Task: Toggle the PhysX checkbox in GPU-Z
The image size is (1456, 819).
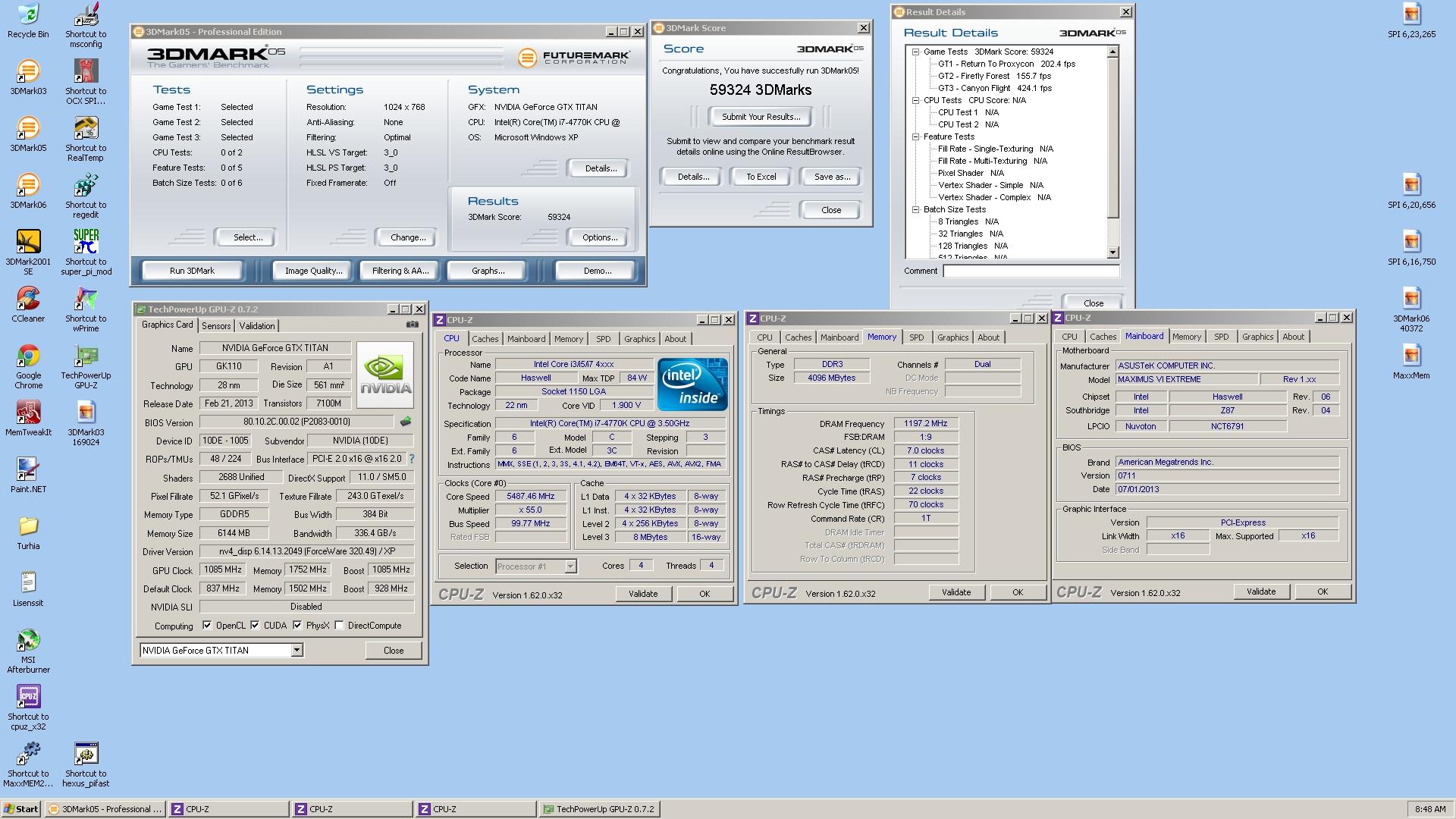Action: pos(297,626)
